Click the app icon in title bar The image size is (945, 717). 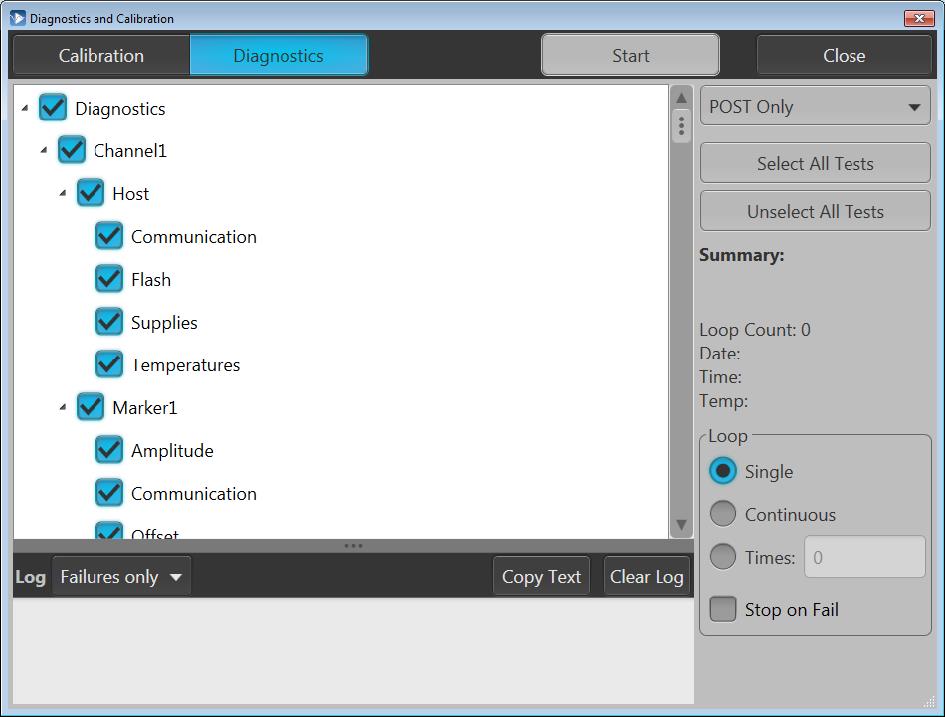pyautogui.click(x=17, y=18)
